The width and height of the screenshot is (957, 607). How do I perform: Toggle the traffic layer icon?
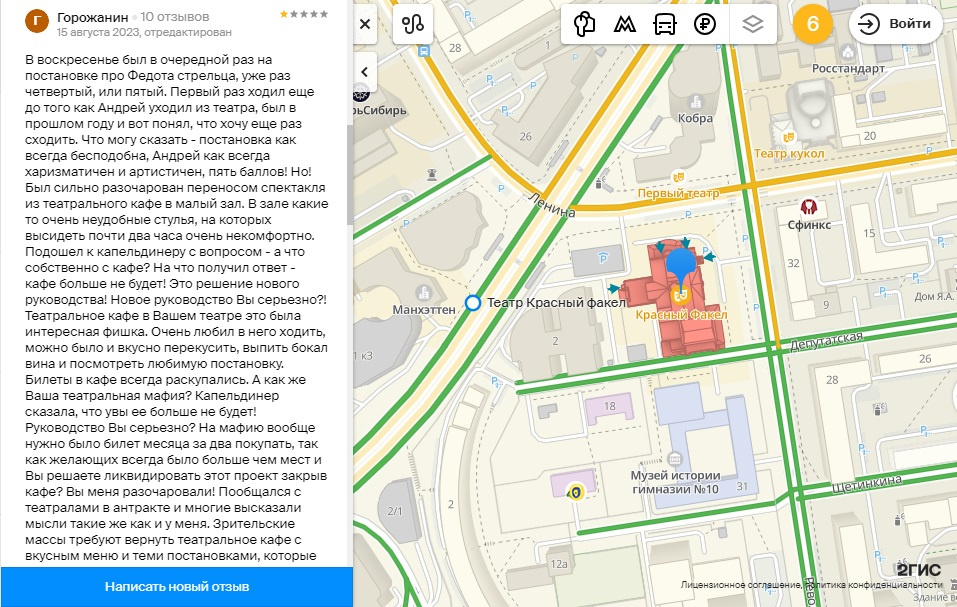click(584, 24)
